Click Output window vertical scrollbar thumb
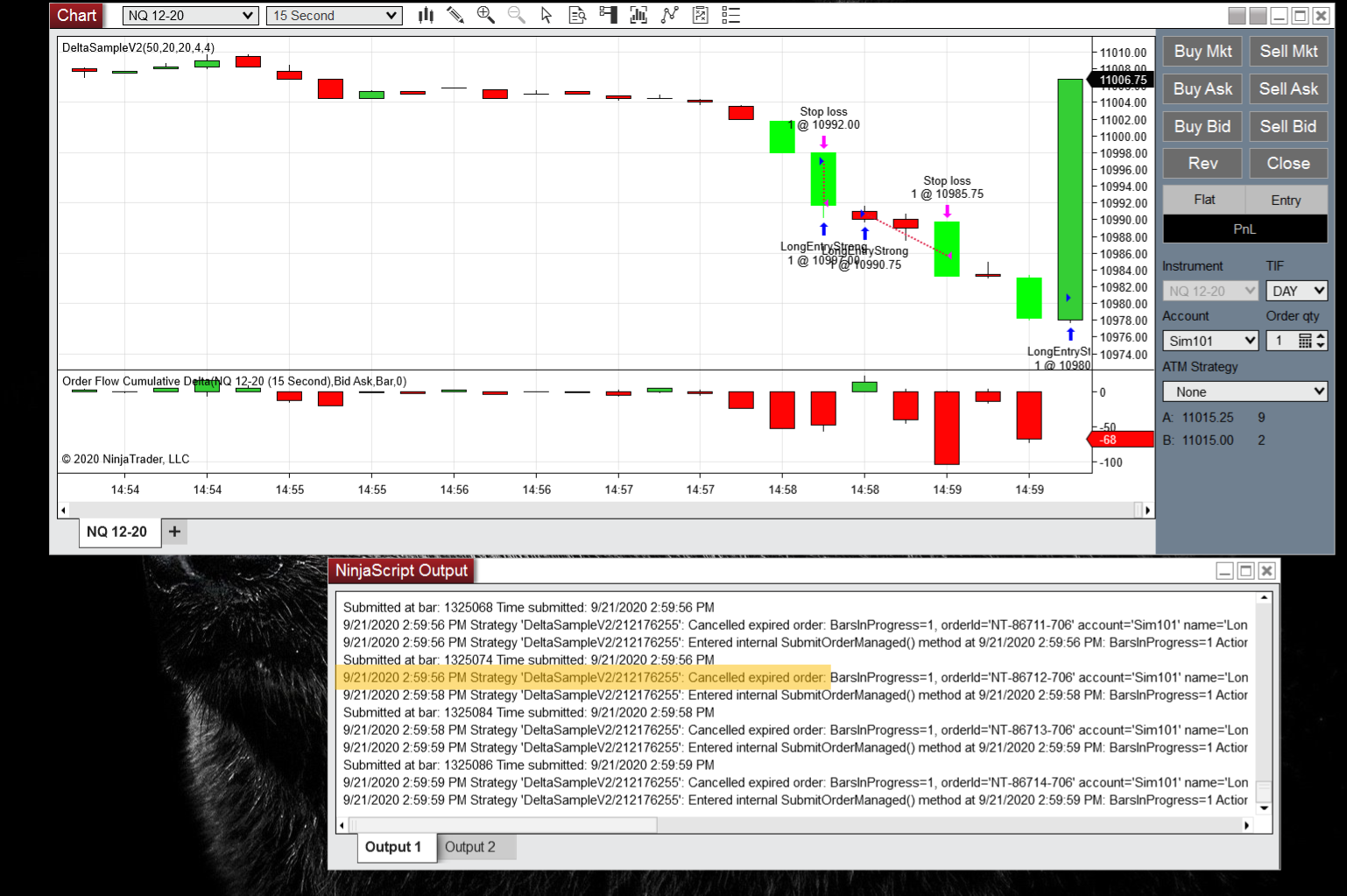The width and height of the screenshot is (1347, 896). tap(1264, 791)
